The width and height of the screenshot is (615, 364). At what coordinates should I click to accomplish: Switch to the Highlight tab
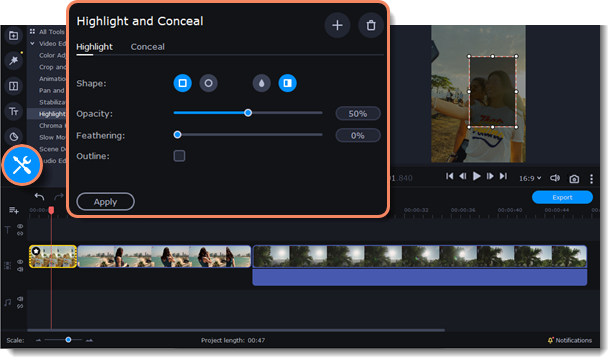94,47
